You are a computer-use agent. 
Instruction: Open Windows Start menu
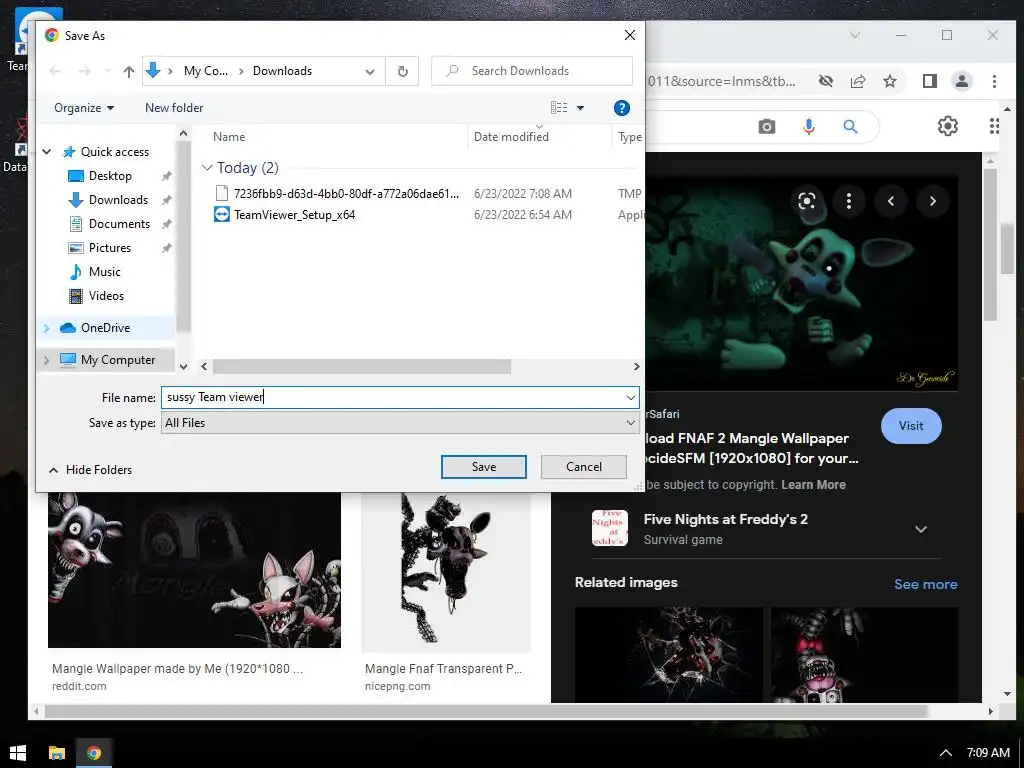(x=18, y=753)
